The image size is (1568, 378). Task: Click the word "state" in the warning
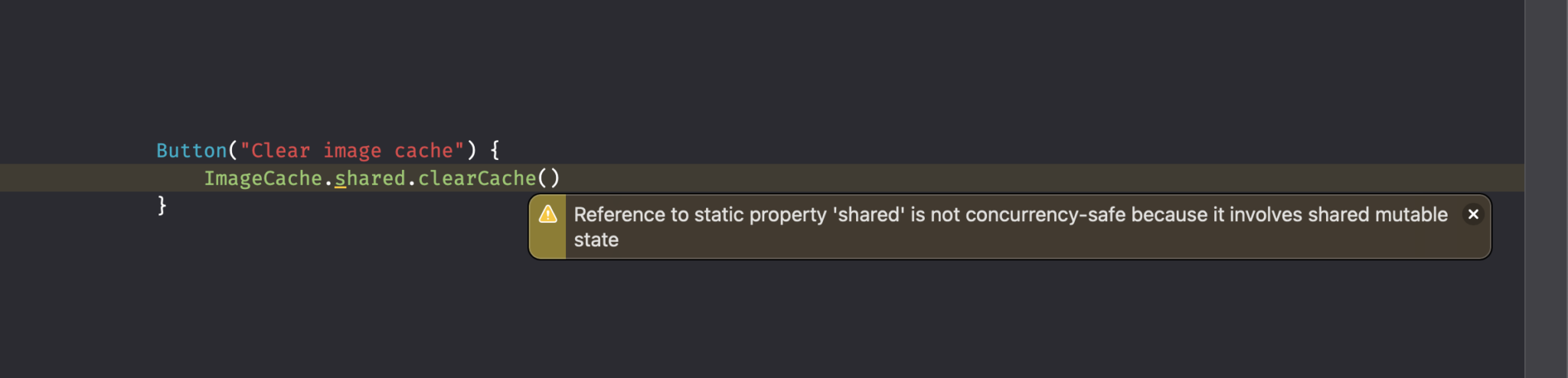[596, 240]
